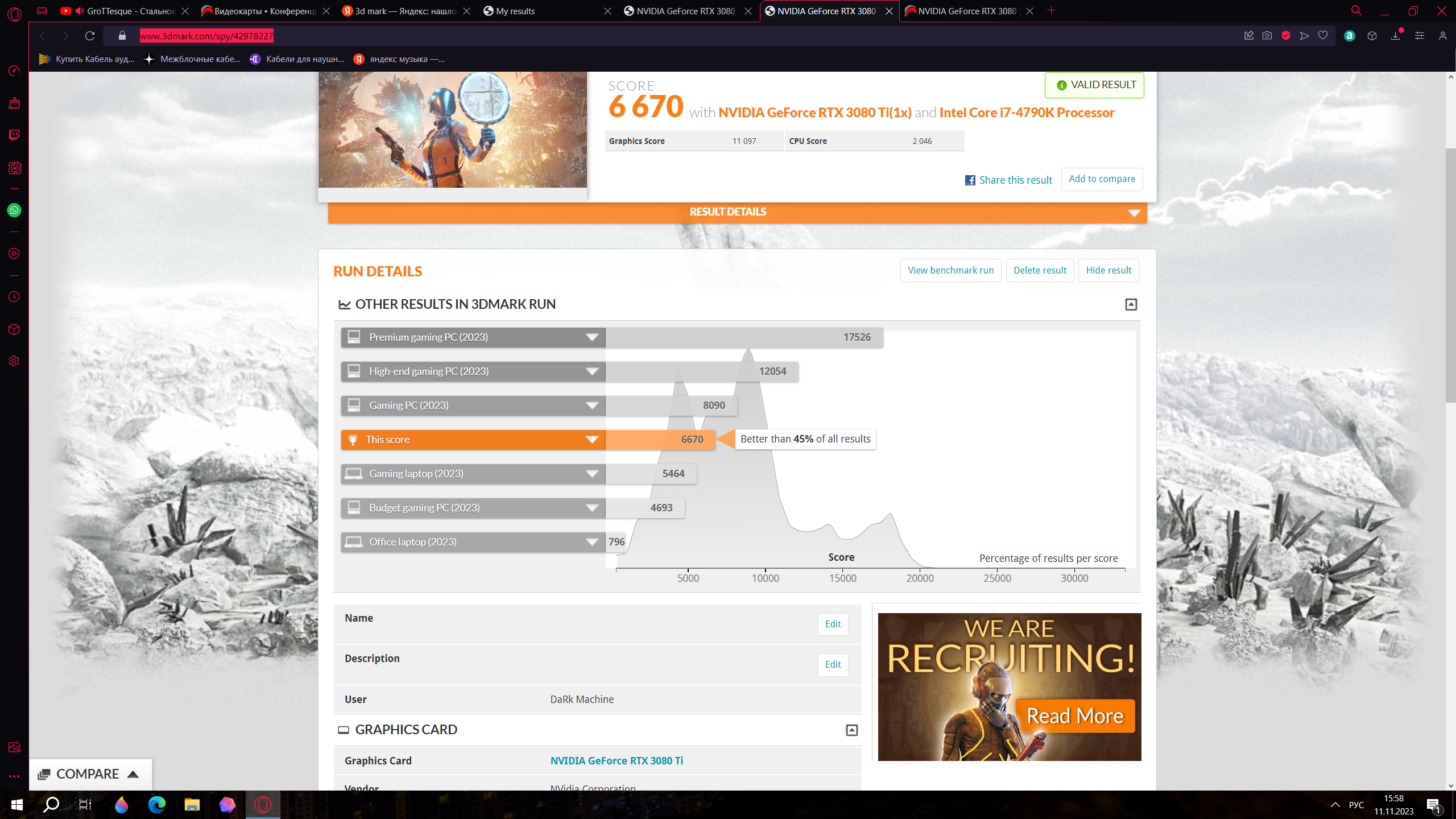The width and height of the screenshot is (1456, 819).
Task: Click the browser reload page icon
Action: click(90, 36)
